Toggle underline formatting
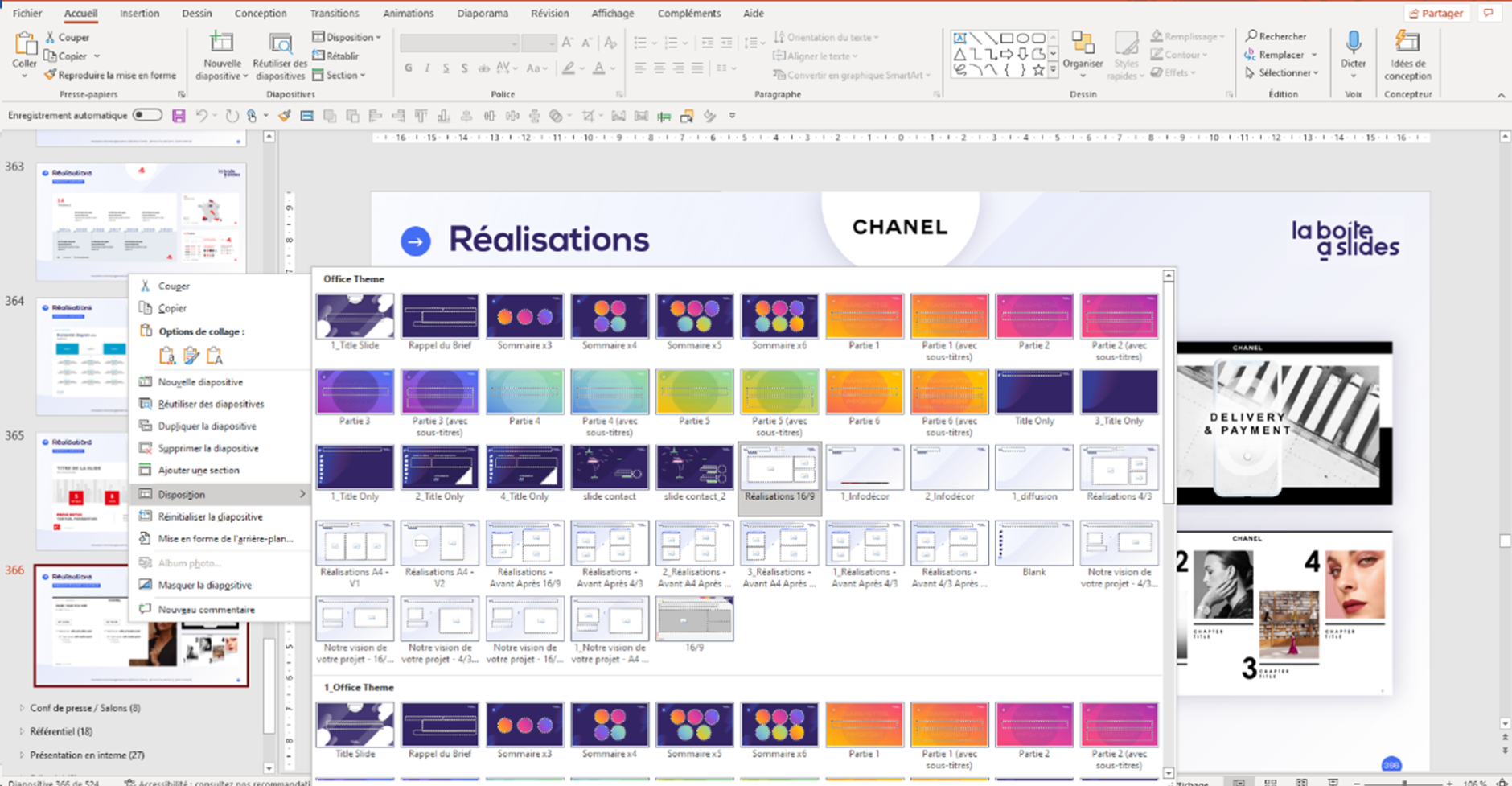This screenshot has width=1512, height=786. [x=446, y=68]
